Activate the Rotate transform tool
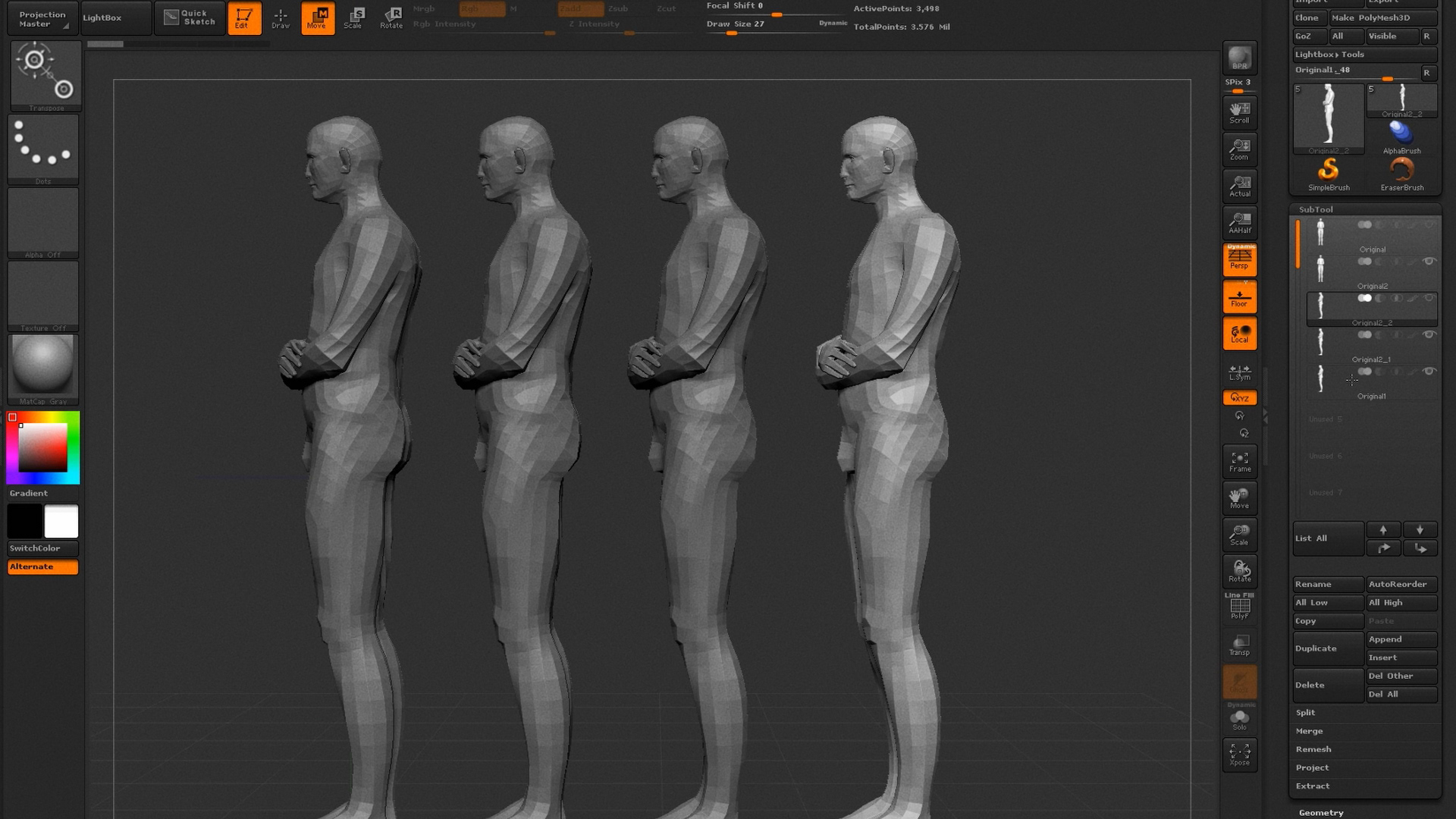This screenshot has height=819, width=1456. (x=391, y=17)
